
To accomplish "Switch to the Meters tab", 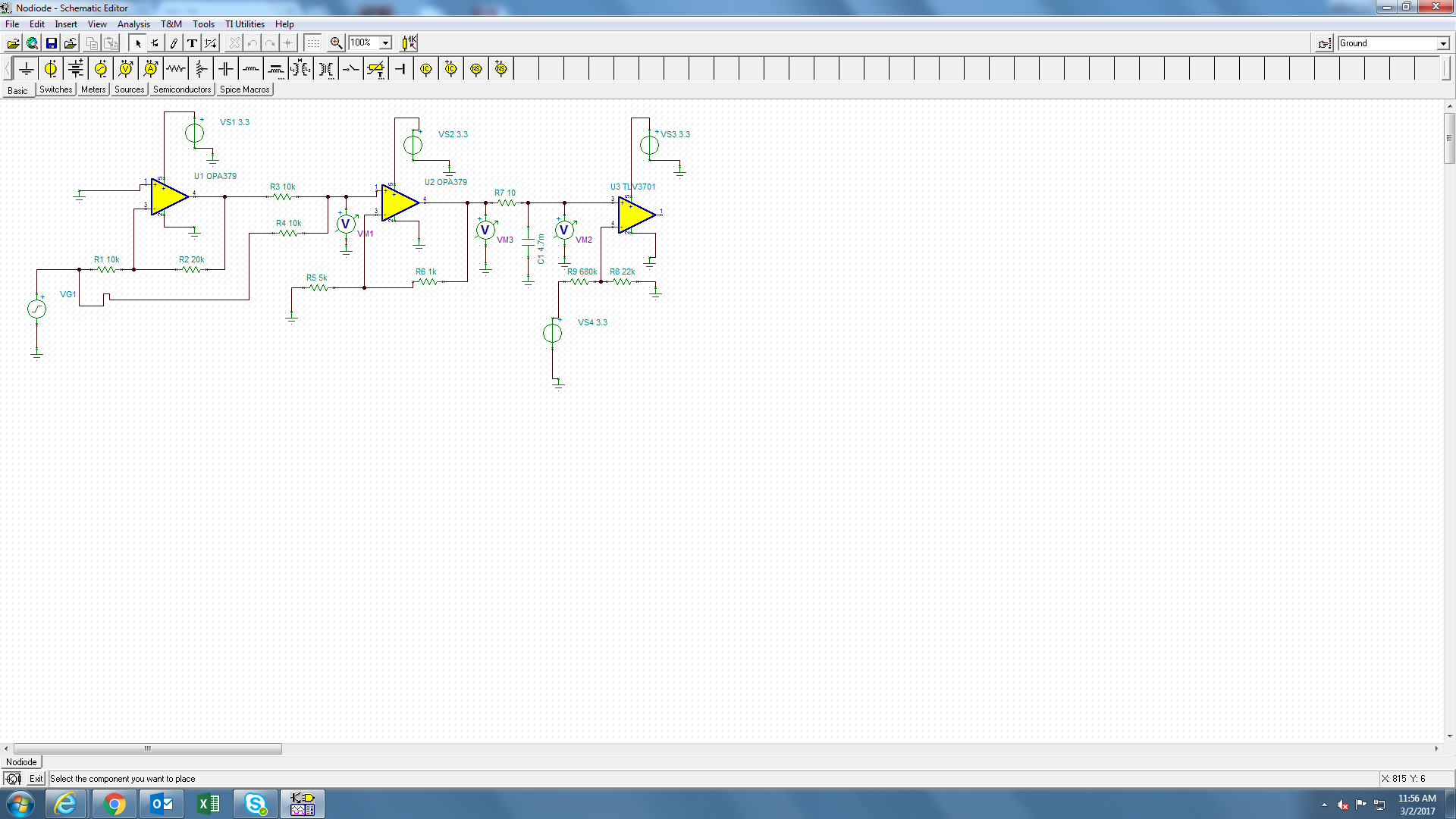I will 93,89.
